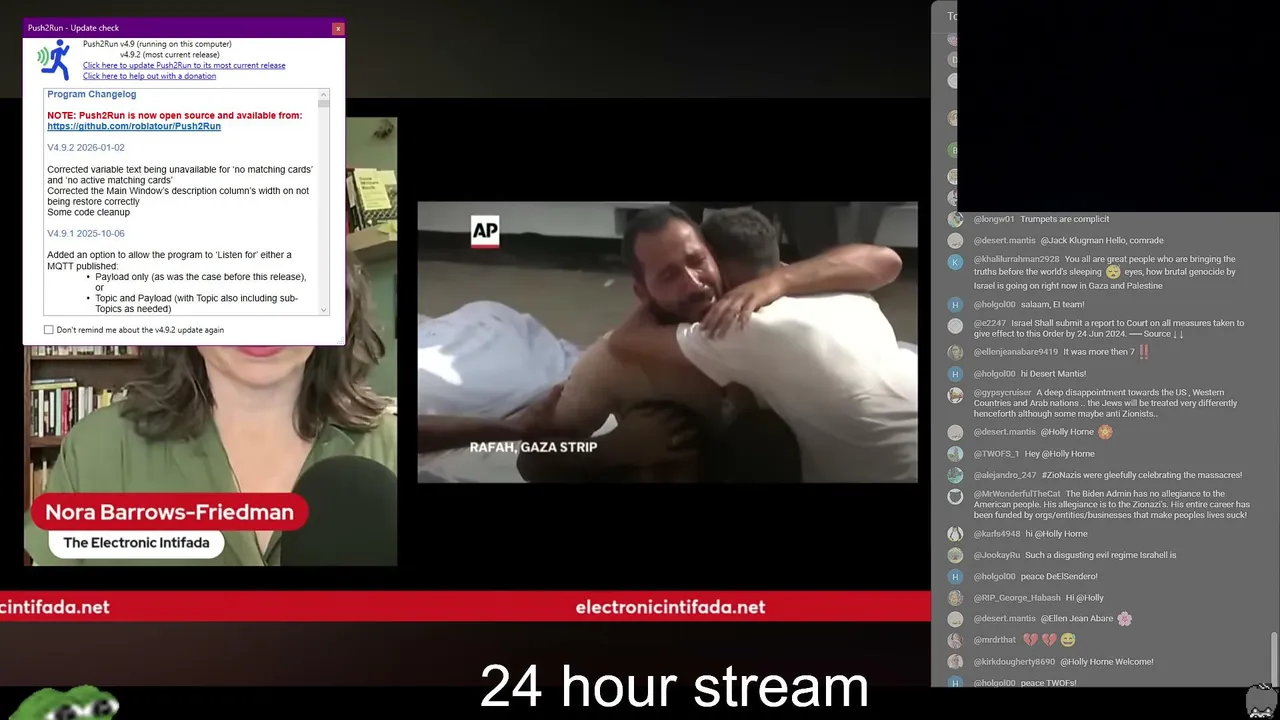
Task: Click the avatar of @gypsycruiser
Action: pyautogui.click(x=955, y=395)
